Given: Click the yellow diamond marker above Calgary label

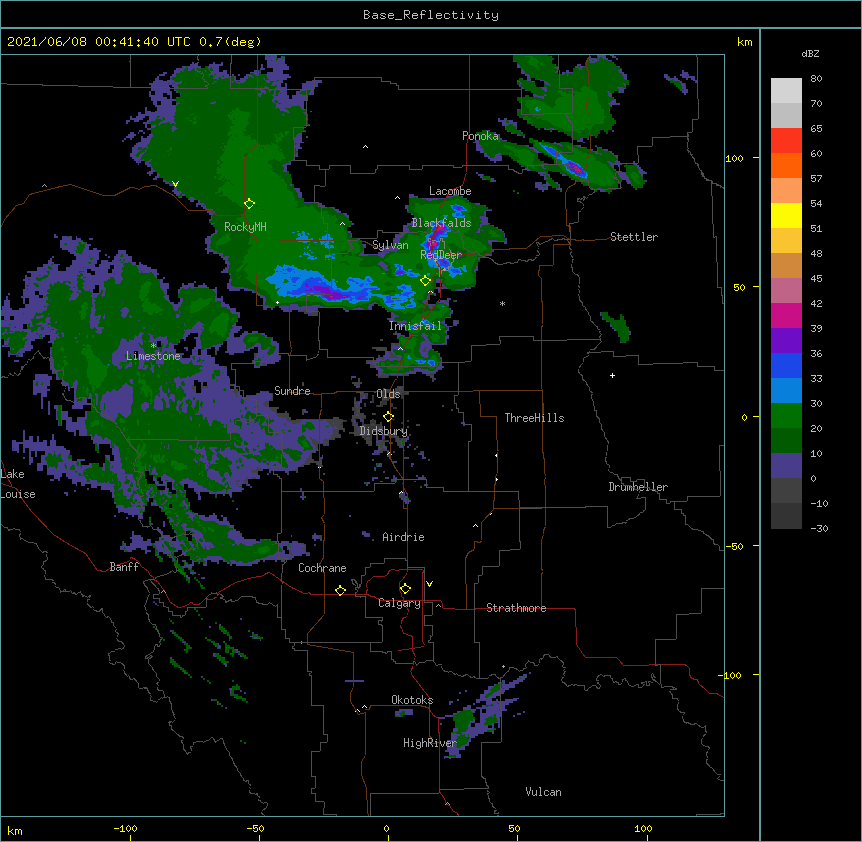Looking at the screenshot, I should [x=405, y=589].
